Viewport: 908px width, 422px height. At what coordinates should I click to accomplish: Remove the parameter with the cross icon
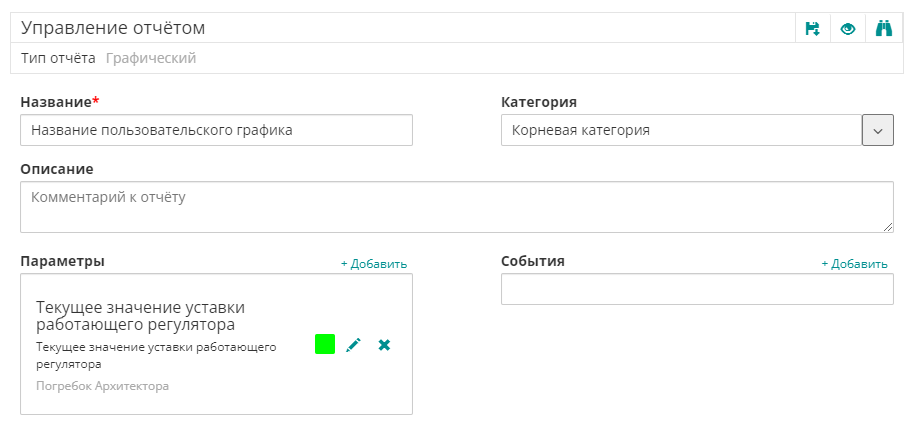tap(384, 345)
